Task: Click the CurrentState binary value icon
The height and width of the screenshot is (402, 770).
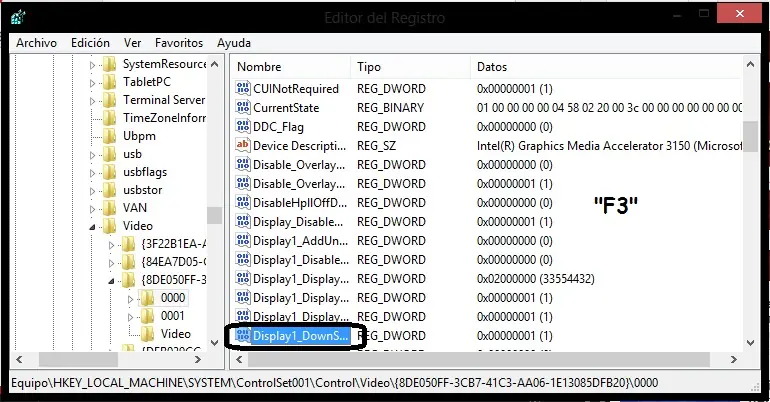Action: [243, 107]
